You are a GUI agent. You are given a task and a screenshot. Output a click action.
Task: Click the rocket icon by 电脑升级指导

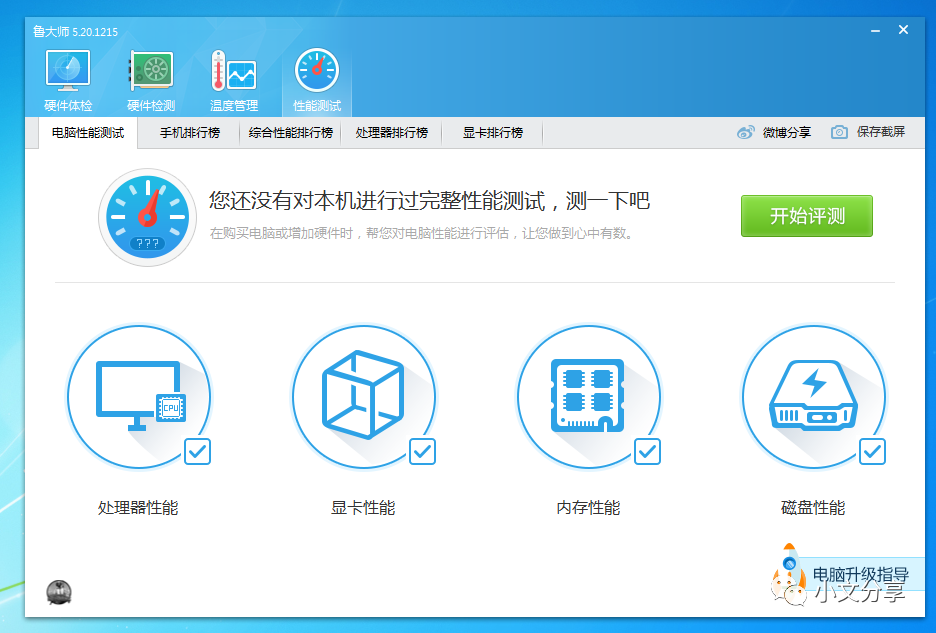788,567
